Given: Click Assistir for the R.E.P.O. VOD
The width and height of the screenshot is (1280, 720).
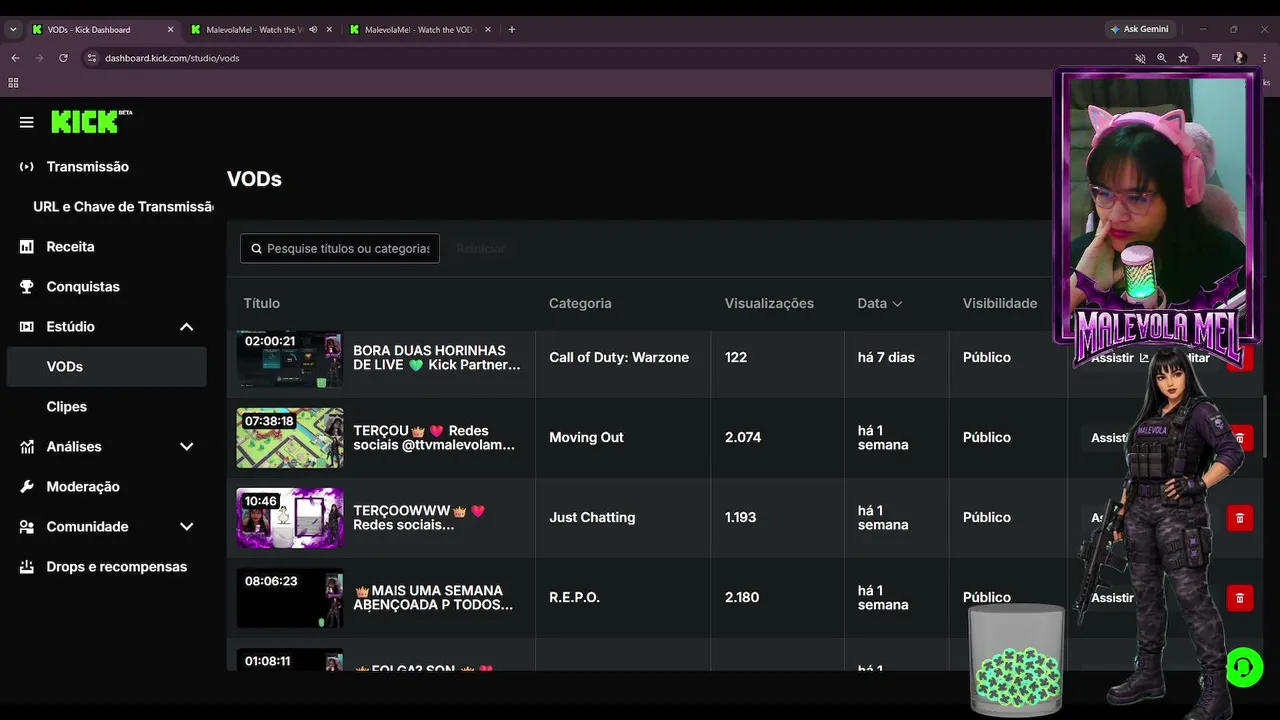Looking at the screenshot, I should (x=1112, y=598).
